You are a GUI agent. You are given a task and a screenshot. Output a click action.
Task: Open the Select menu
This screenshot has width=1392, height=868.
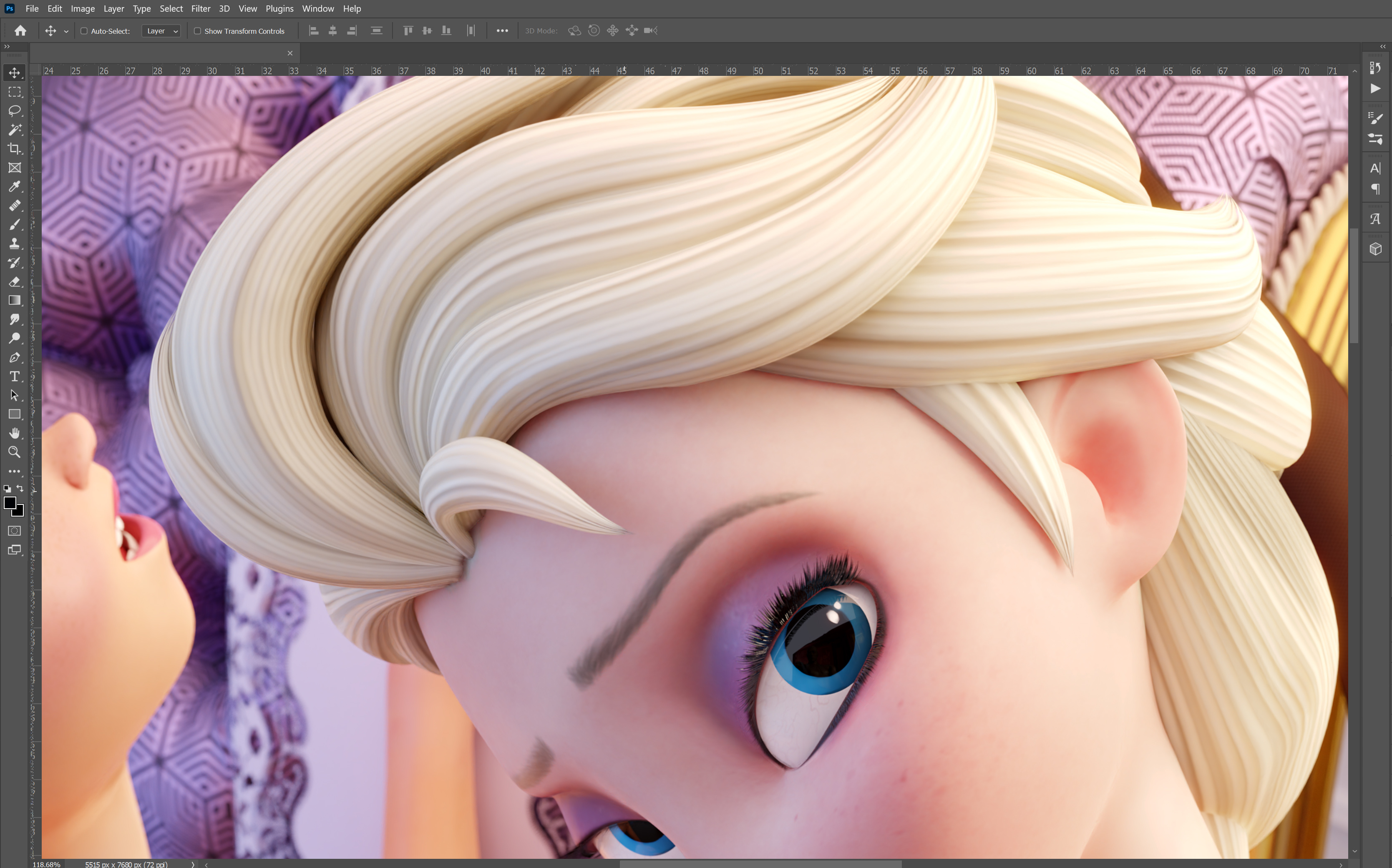[x=171, y=9]
